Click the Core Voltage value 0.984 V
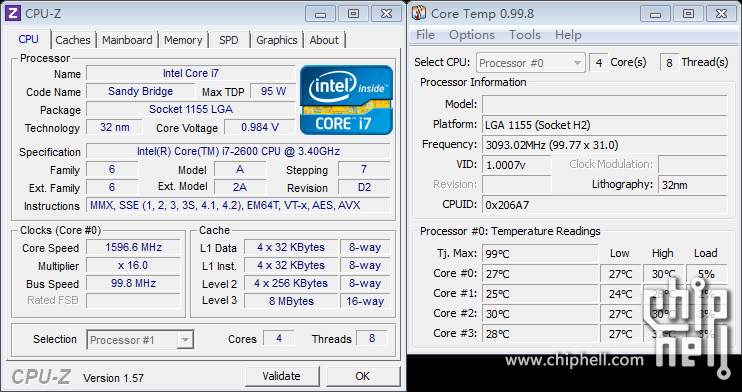Screen dimensions: 742x392 coord(260,127)
